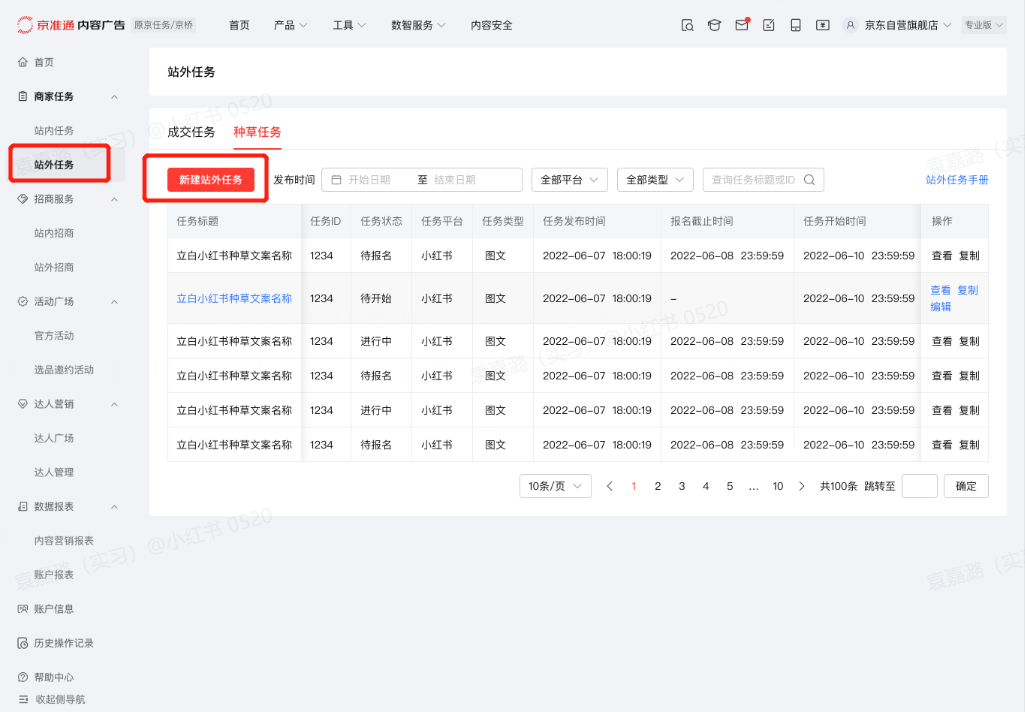Open the 专业版 version dropdown
The width and height of the screenshot is (1025, 712).
(x=984, y=25)
